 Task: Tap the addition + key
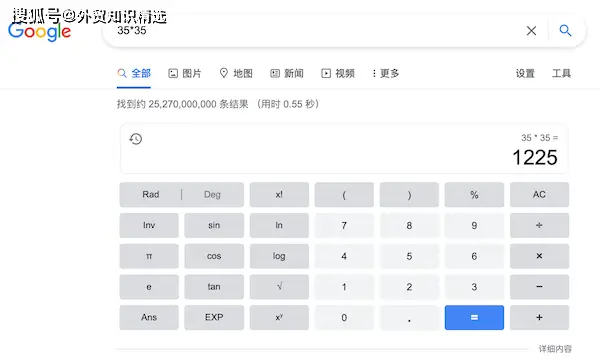point(539,317)
